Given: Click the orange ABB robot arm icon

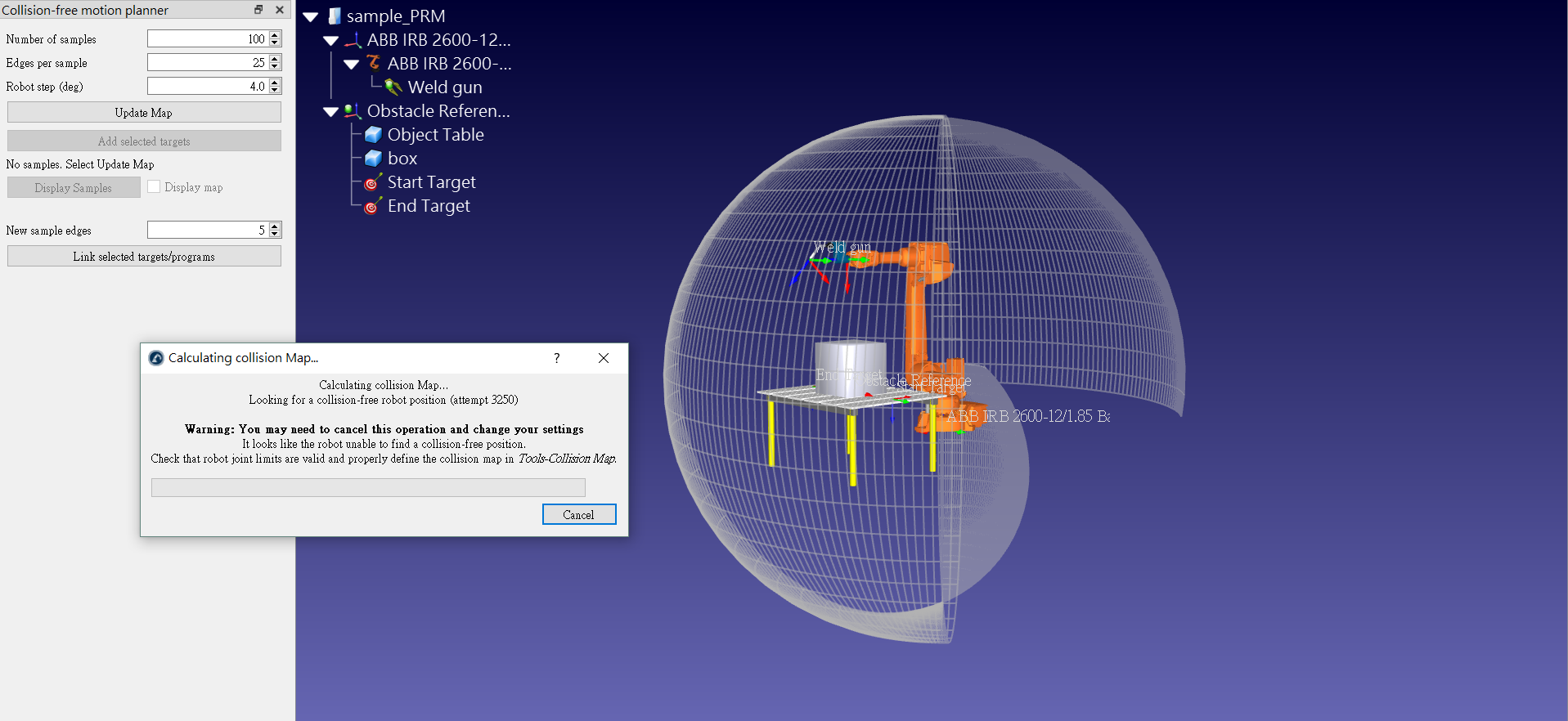Looking at the screenshot, I should click(374, 64).
